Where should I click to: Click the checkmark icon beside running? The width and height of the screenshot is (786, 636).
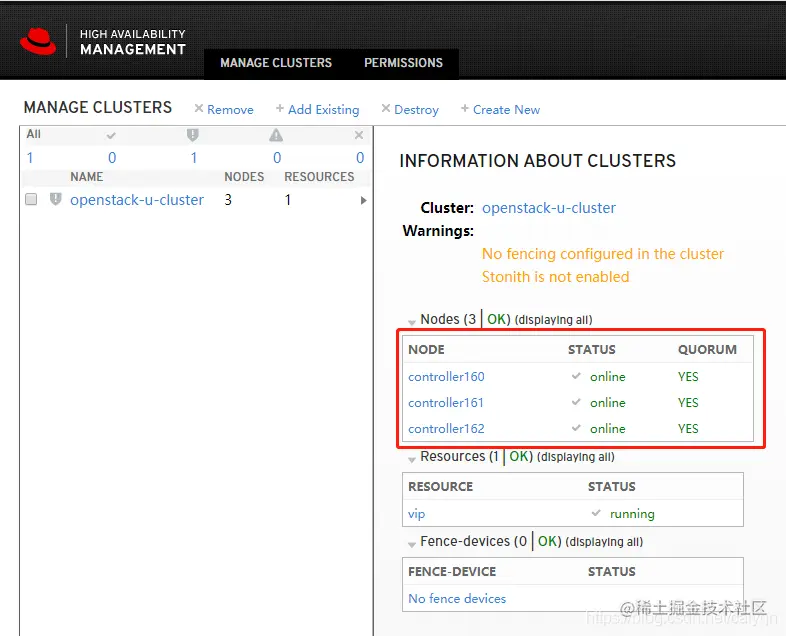click(x=596, y=513)
